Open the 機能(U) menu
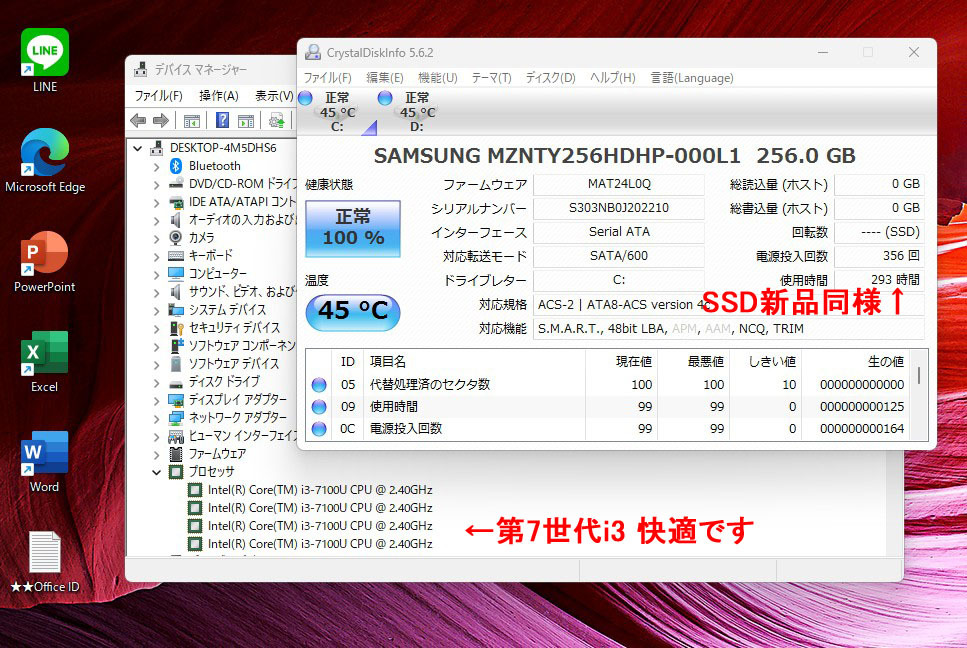Image resolution: width=967 pixels, height=648 pixels. [438, 78]
